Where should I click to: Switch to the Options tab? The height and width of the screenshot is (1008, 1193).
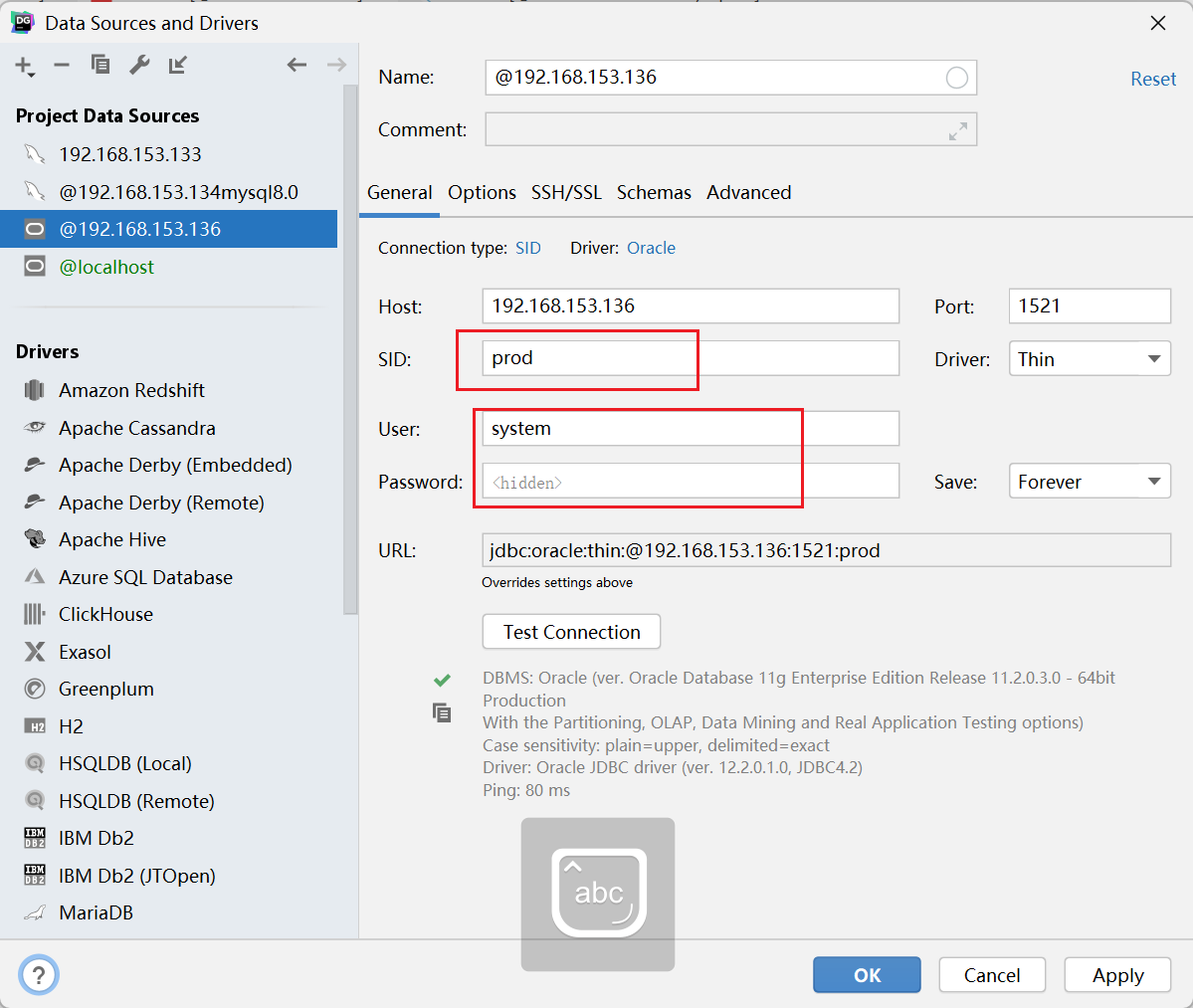[x=482, y=192]
